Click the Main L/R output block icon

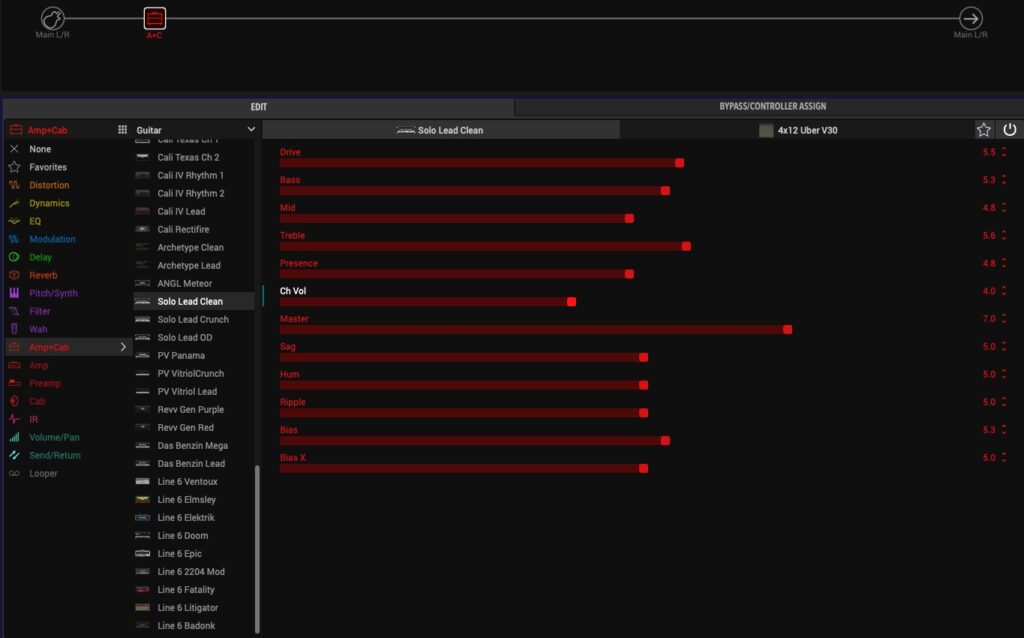pyautogui.click(x=970, y=18)
